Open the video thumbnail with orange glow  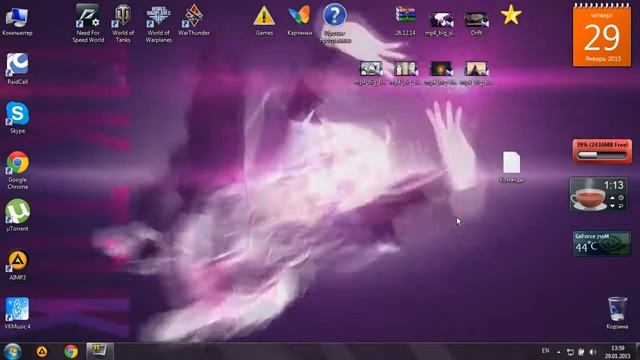click(441, 69)
